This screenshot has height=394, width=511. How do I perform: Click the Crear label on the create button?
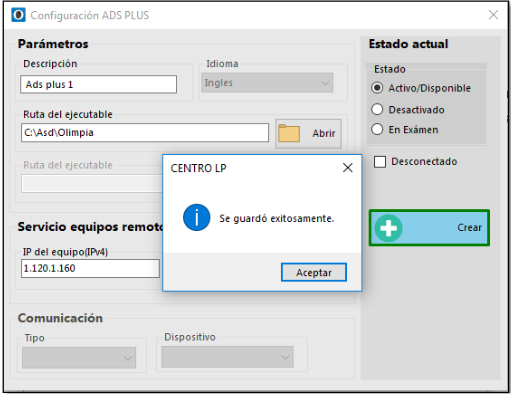pos(469,228)
